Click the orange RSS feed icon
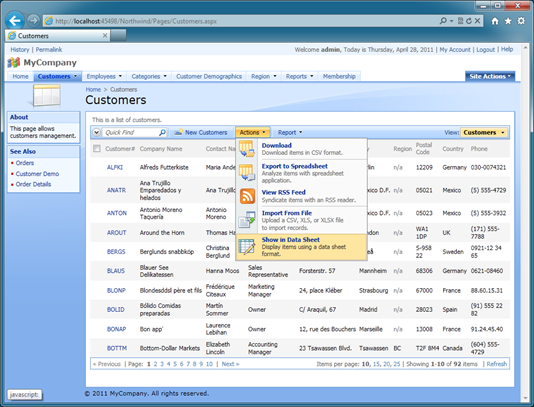 pos(247,196)
